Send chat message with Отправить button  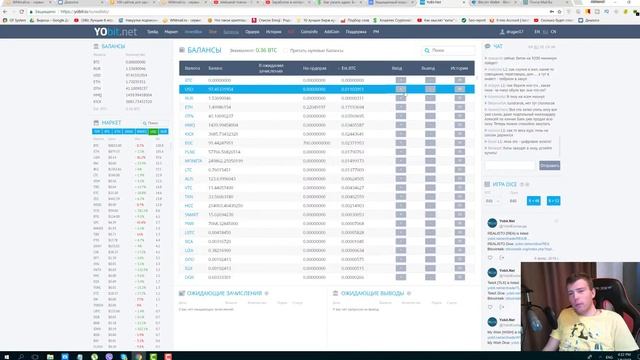(x=549, y=165)
